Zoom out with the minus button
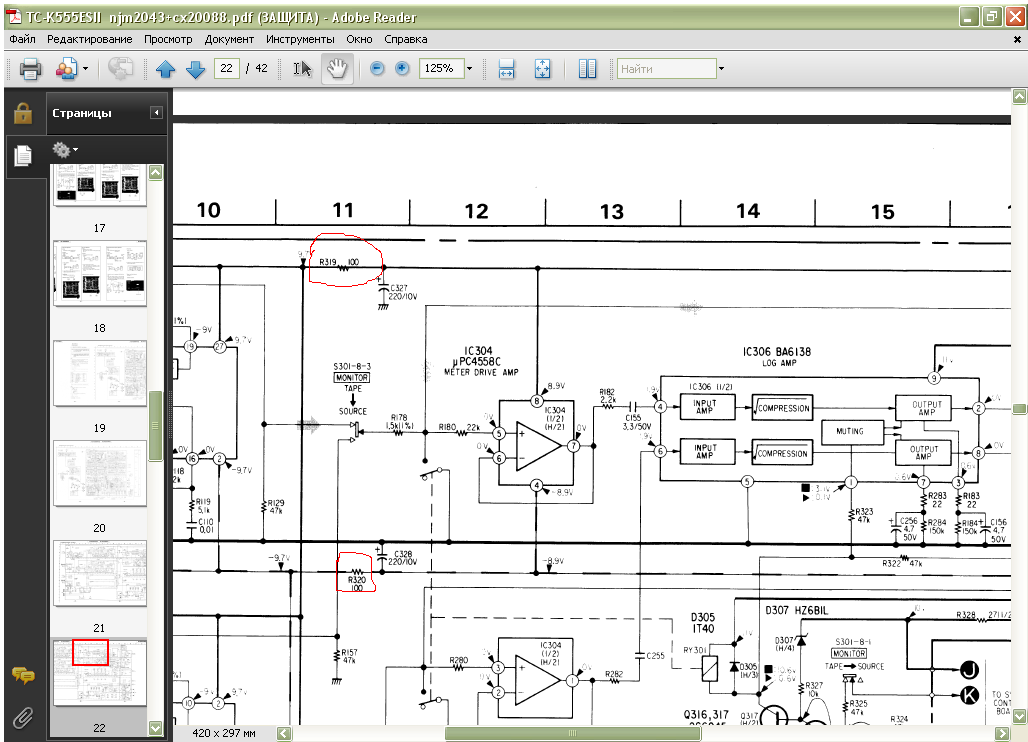The height and width of the screenshot is (742, 1028). click(x=377, y=69)
